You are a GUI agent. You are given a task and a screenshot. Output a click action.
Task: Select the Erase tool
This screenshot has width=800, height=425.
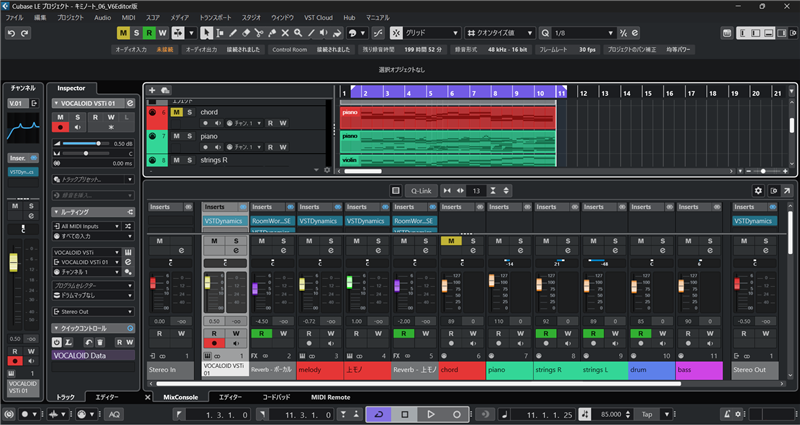click(246, 33)
